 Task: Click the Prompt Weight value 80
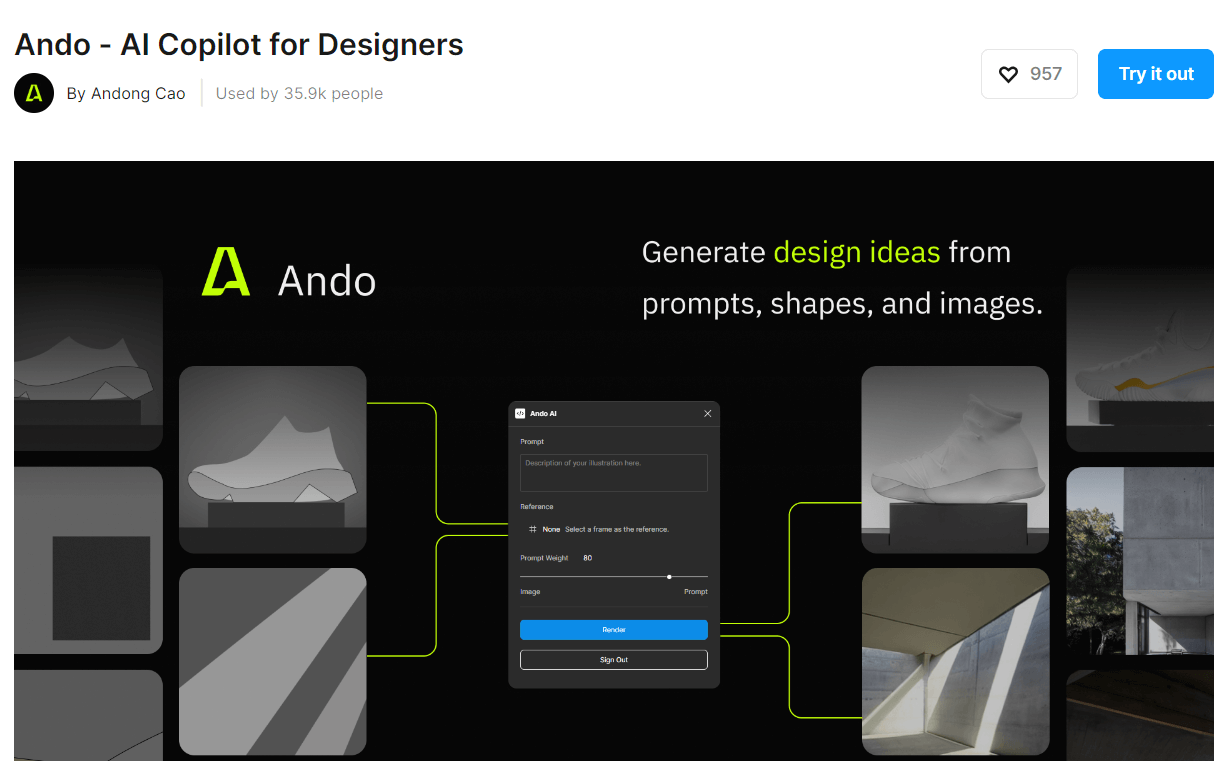[587, 558]
